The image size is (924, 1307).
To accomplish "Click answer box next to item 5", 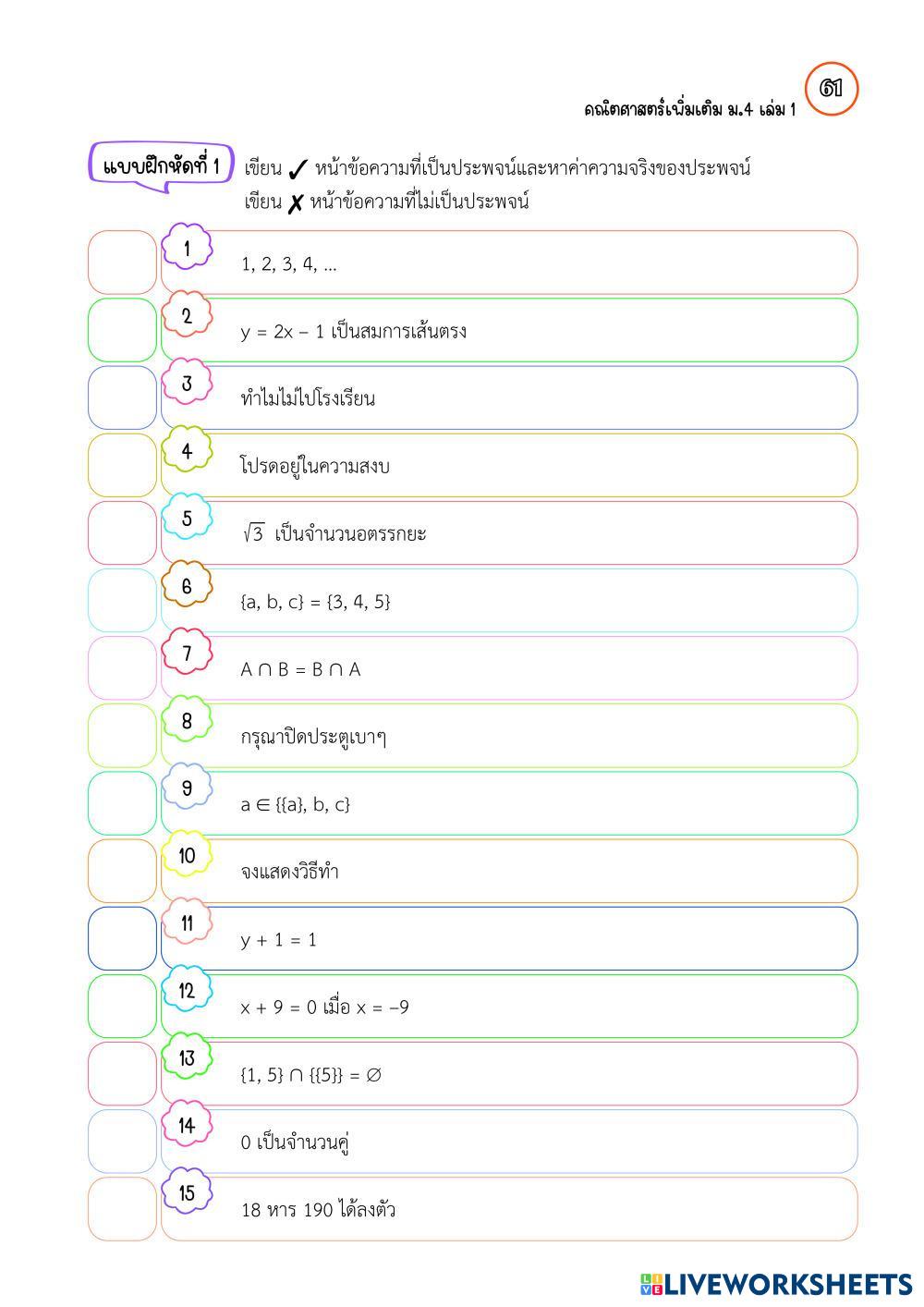I will (x=123, y=532).
